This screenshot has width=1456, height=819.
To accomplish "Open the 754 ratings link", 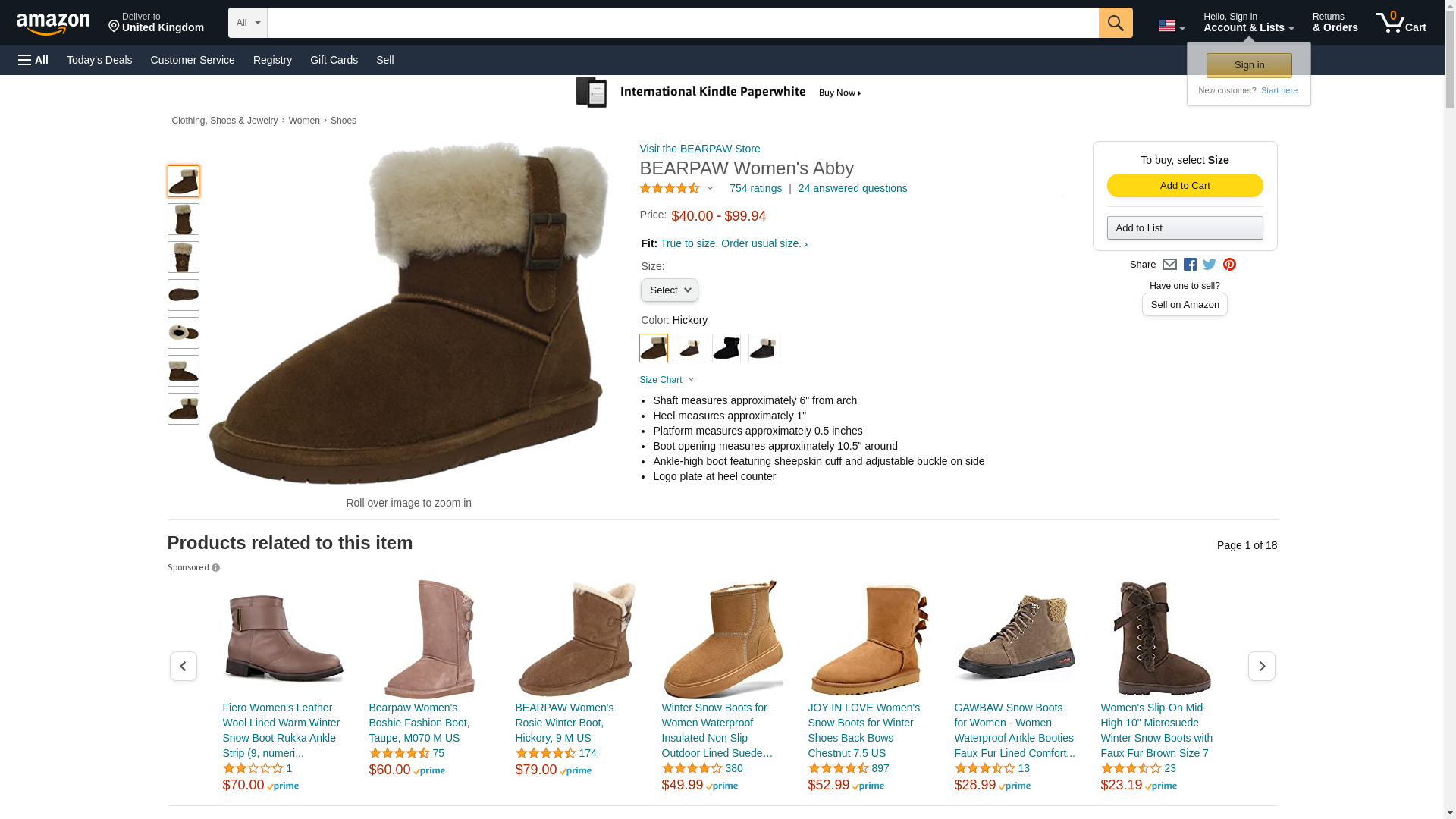I will pyautogui.click(x=755, y=188).
